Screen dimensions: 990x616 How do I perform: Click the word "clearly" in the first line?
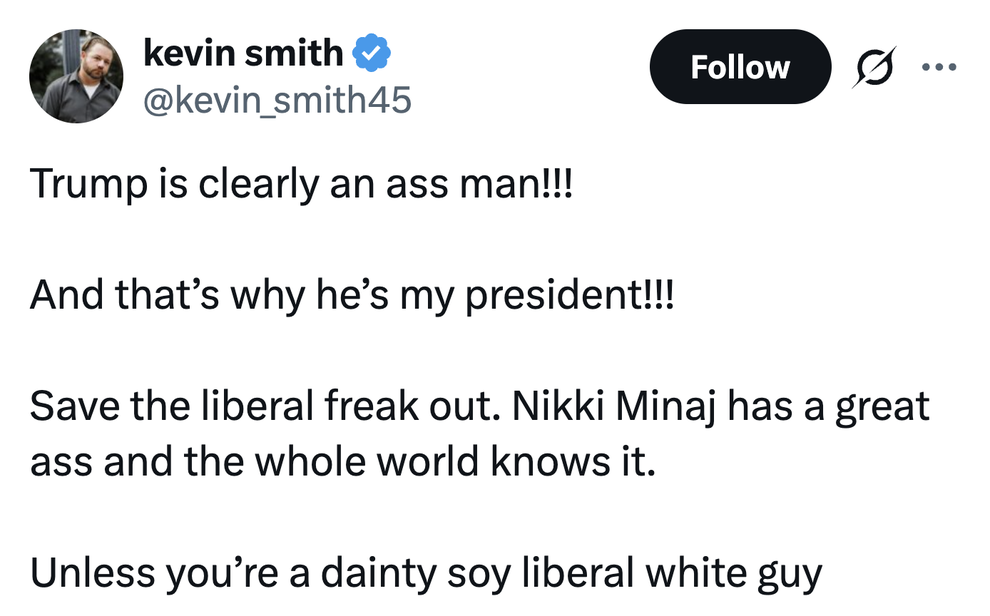click(259, 185)
